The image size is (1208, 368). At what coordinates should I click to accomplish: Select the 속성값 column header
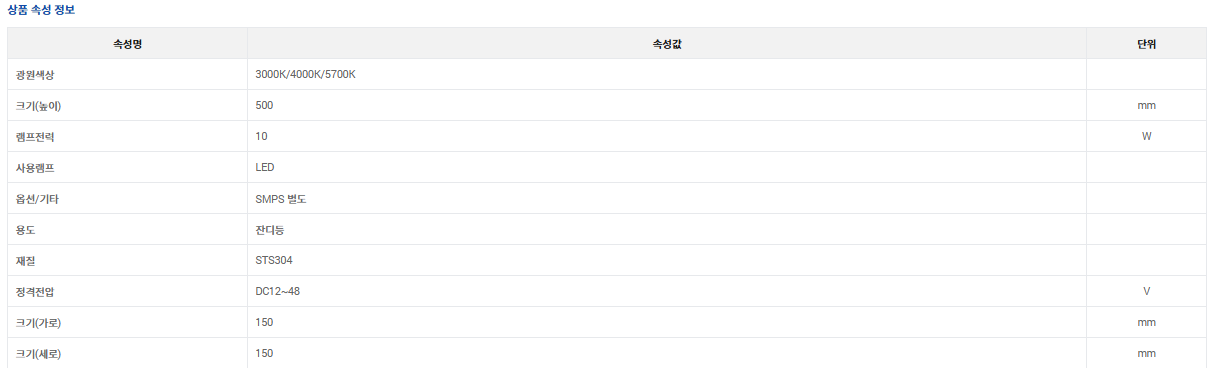point(667,44)
